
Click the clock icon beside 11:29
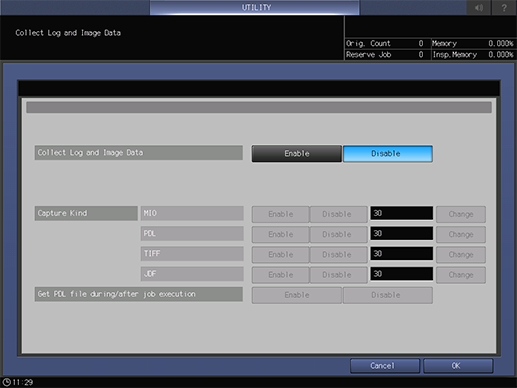click(x=6, y=382)
